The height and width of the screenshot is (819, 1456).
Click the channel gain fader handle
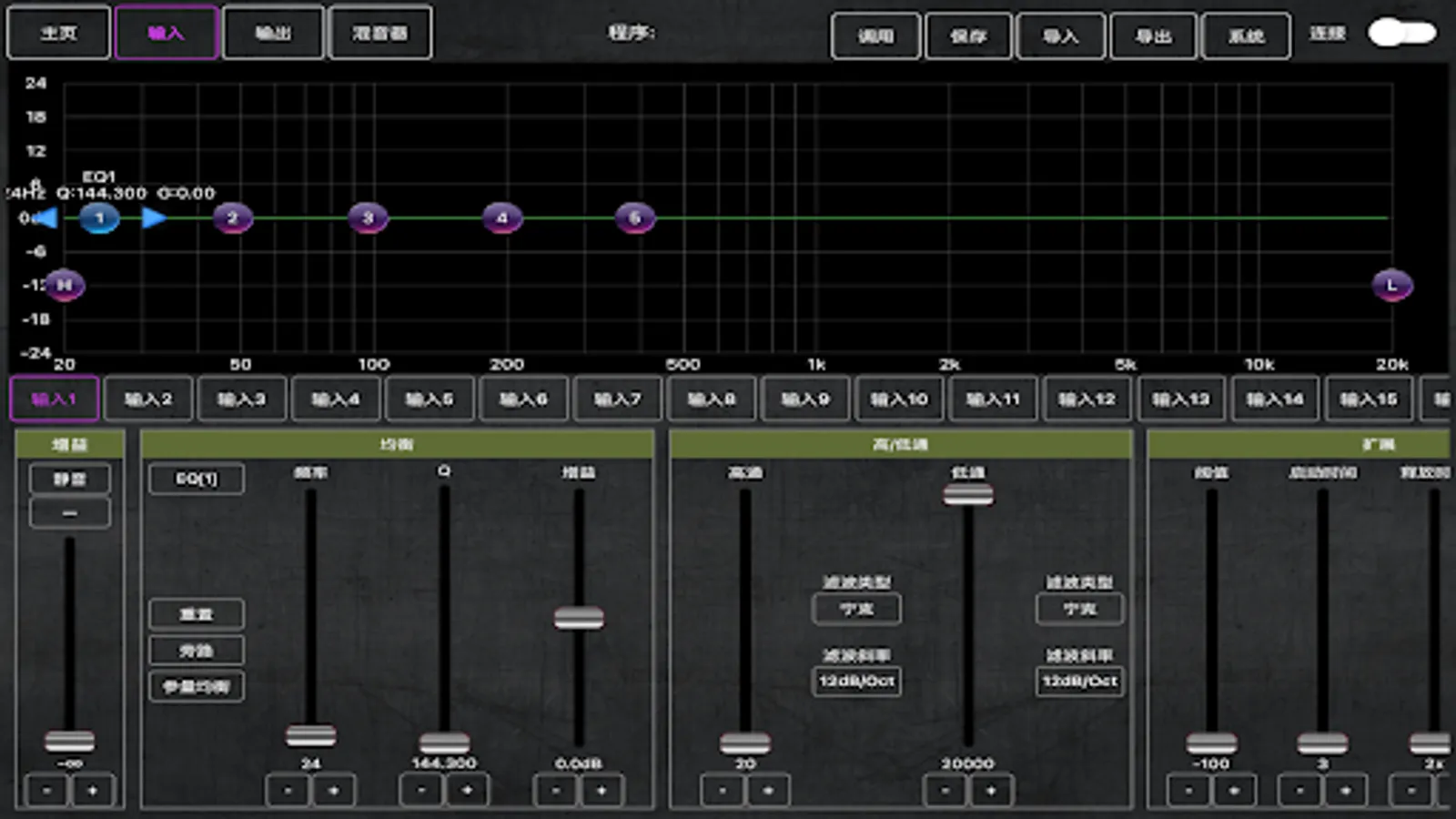pos(70,741)
